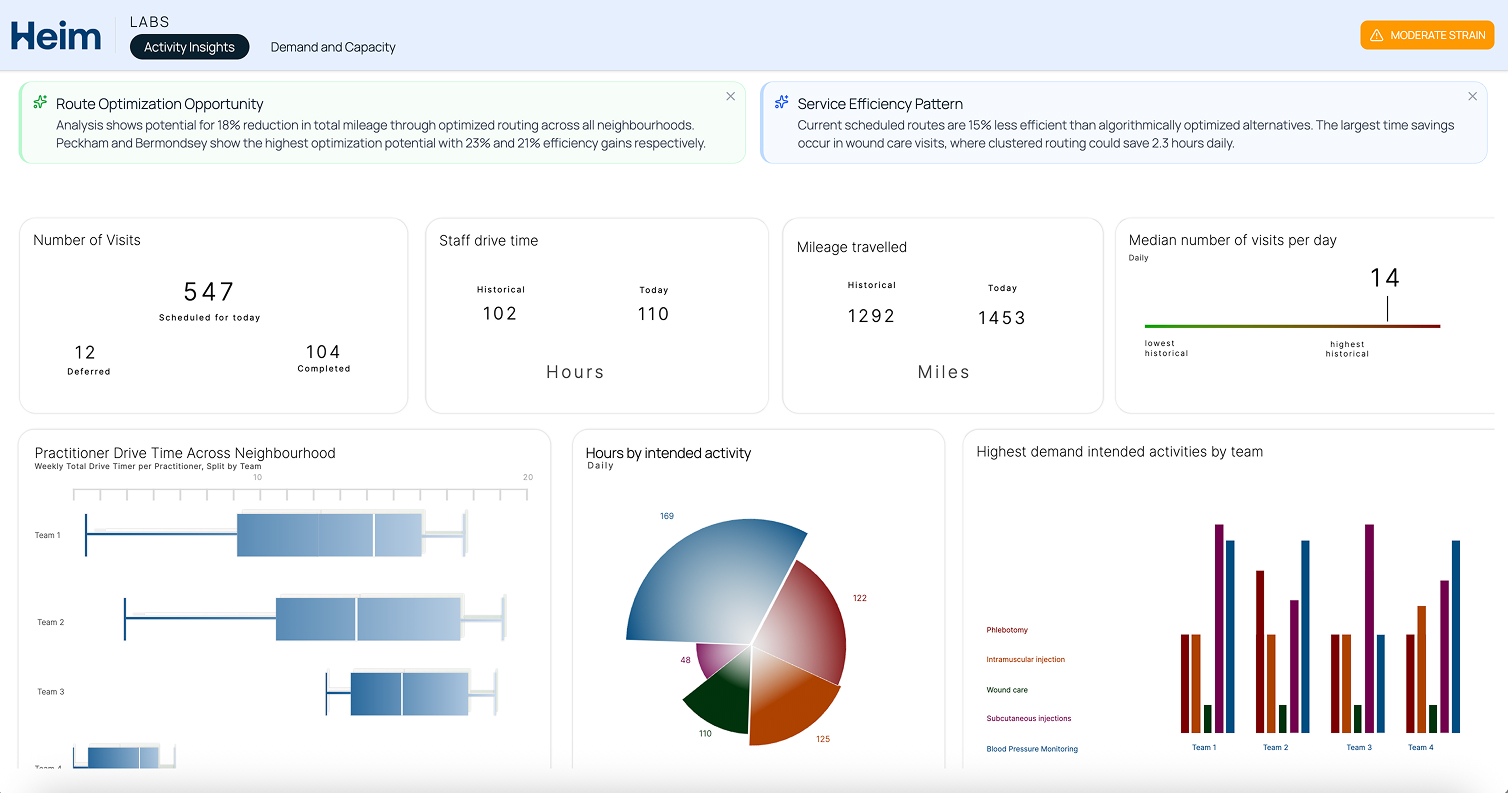Dismiss the Route Optimization Opportunity card

pos(730,96)
